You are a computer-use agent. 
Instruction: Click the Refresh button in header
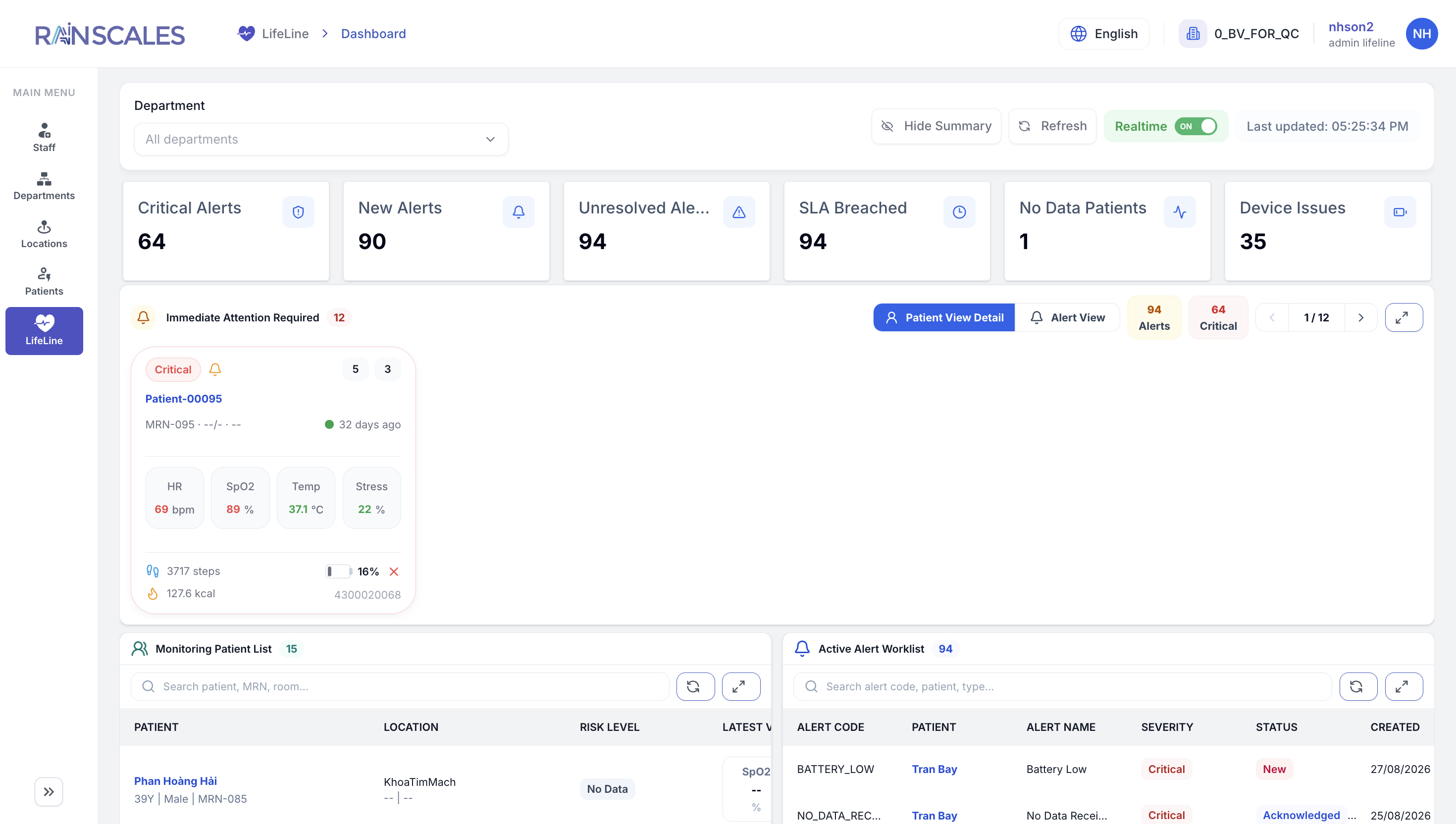(x=1052, y=126)
